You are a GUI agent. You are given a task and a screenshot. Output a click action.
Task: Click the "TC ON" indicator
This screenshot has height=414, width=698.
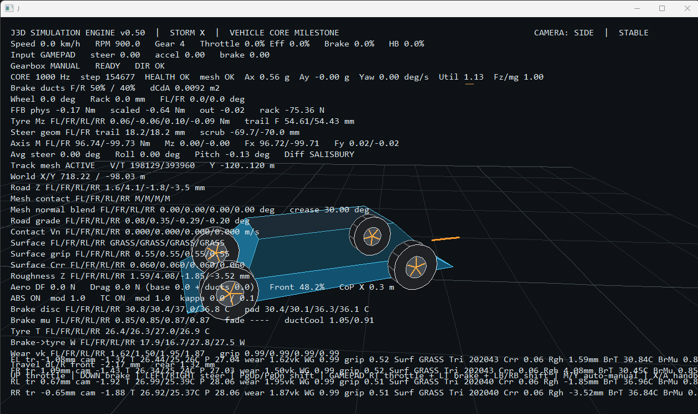[x=112, y=298]
